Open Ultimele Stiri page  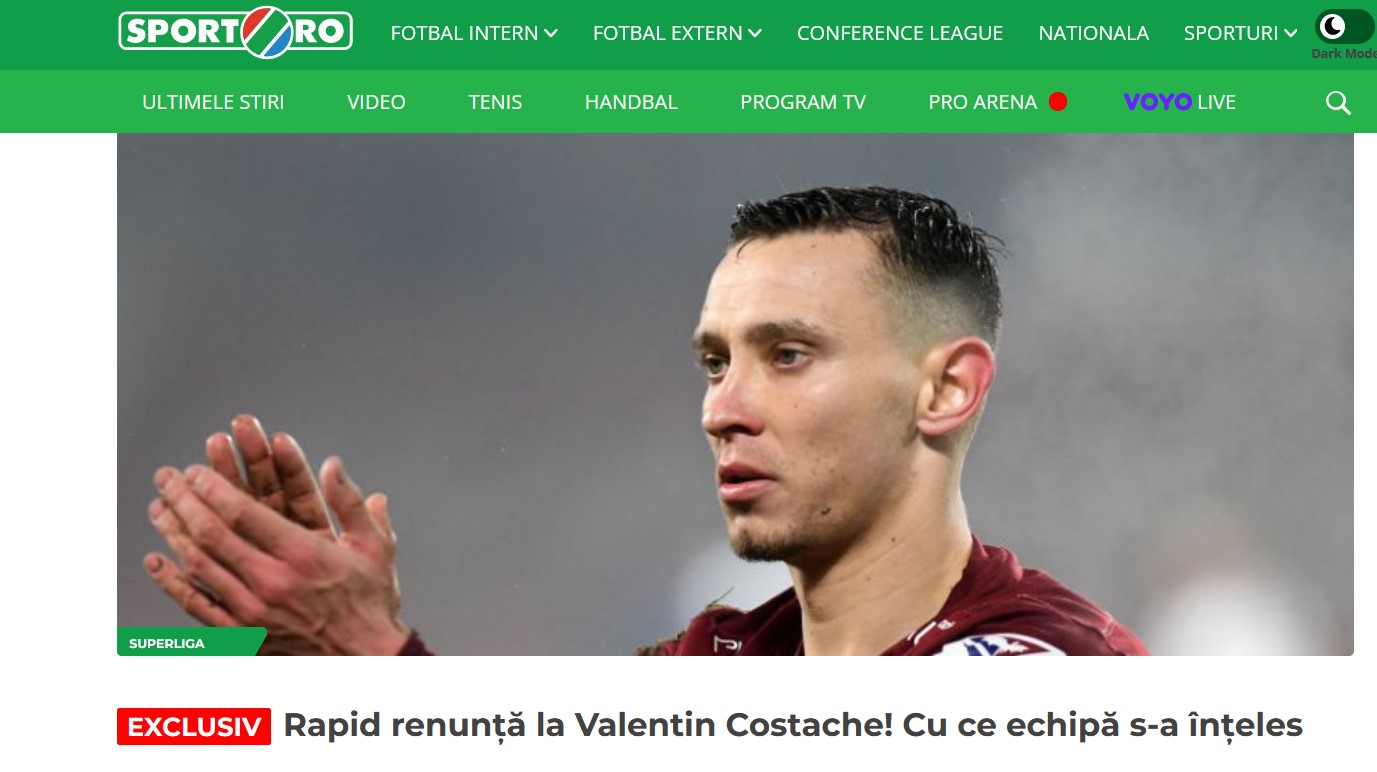click(x=213, y=102)
